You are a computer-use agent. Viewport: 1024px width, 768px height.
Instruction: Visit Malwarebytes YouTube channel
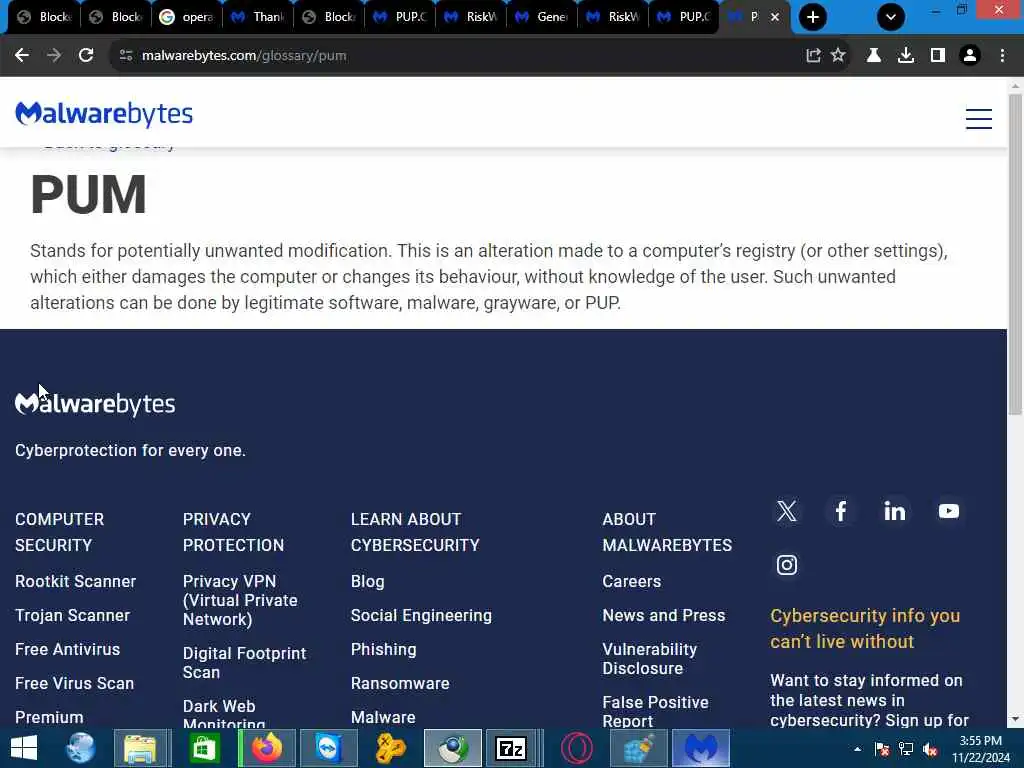(948, 511)
